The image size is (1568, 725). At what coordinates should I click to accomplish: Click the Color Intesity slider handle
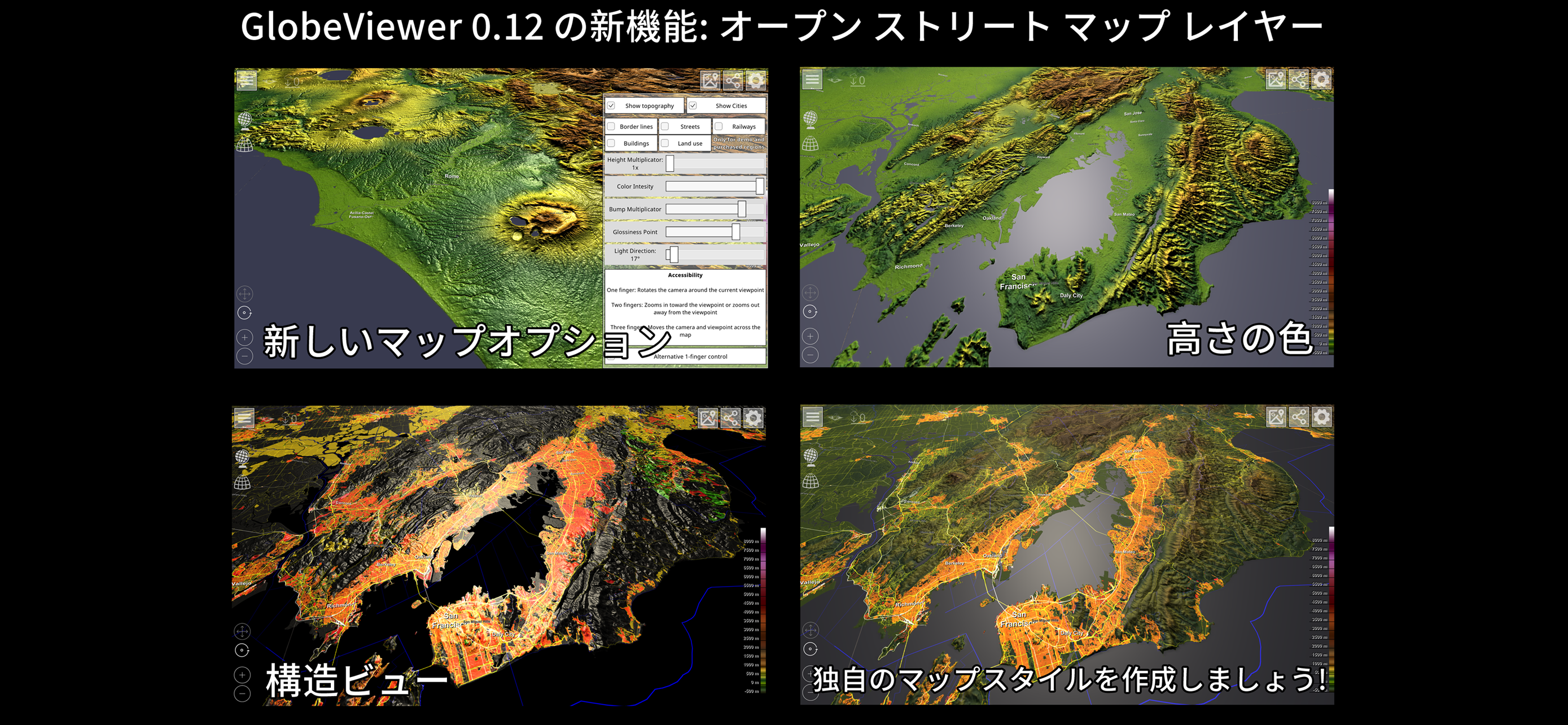760,186
